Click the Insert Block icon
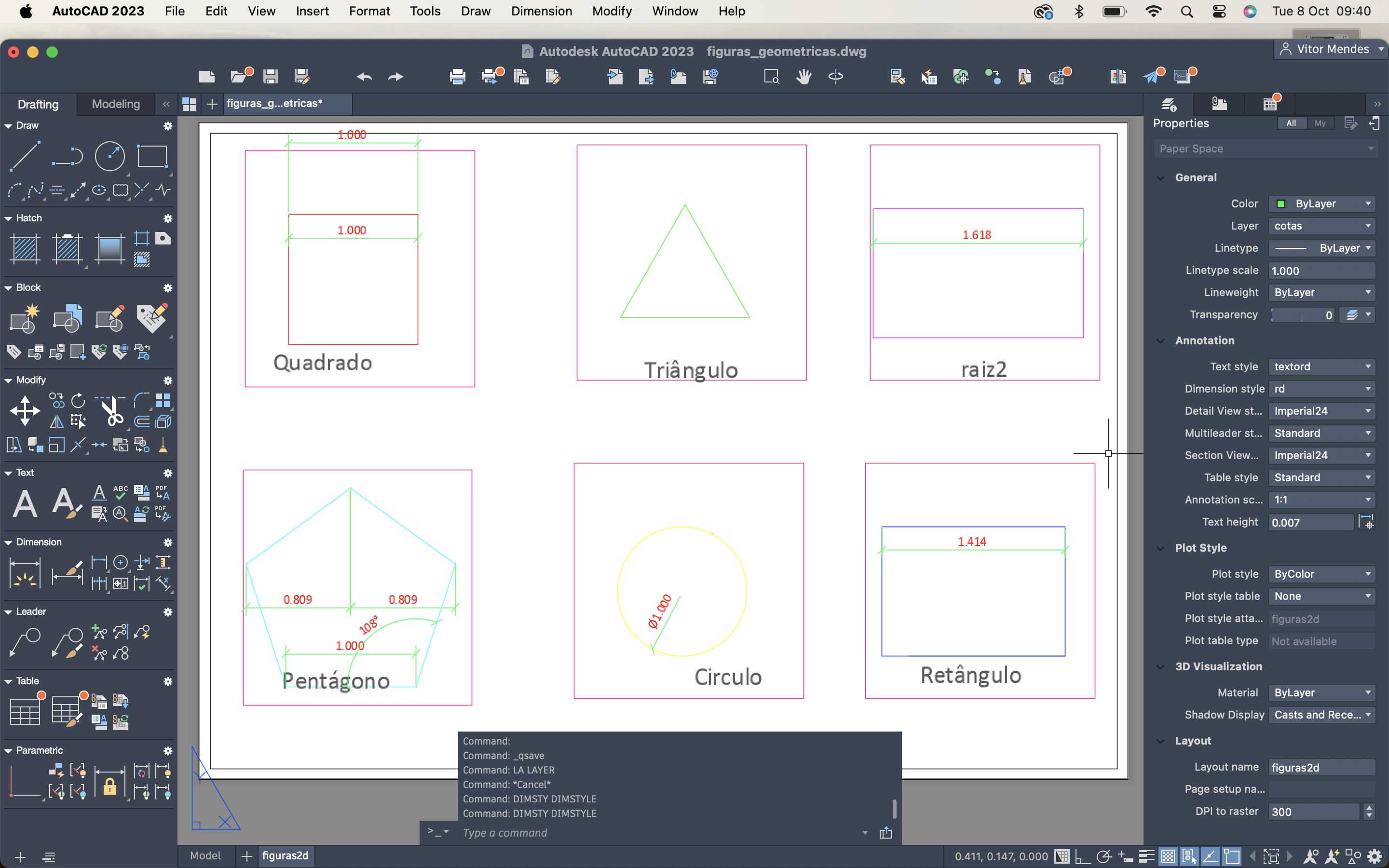 point(67,318)
